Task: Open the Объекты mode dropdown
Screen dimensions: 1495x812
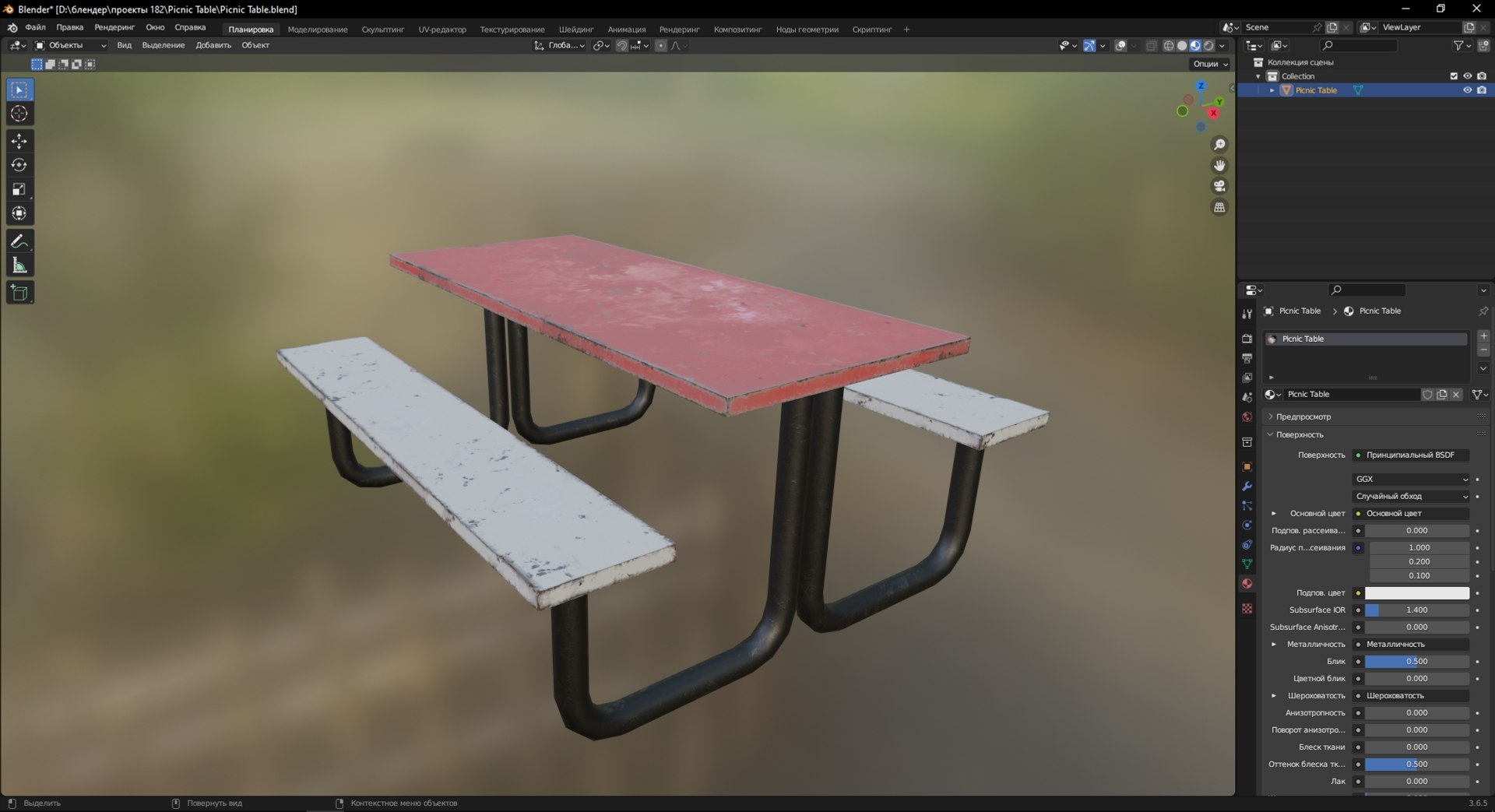Action: pyautogui.click(x=70, y=46)
